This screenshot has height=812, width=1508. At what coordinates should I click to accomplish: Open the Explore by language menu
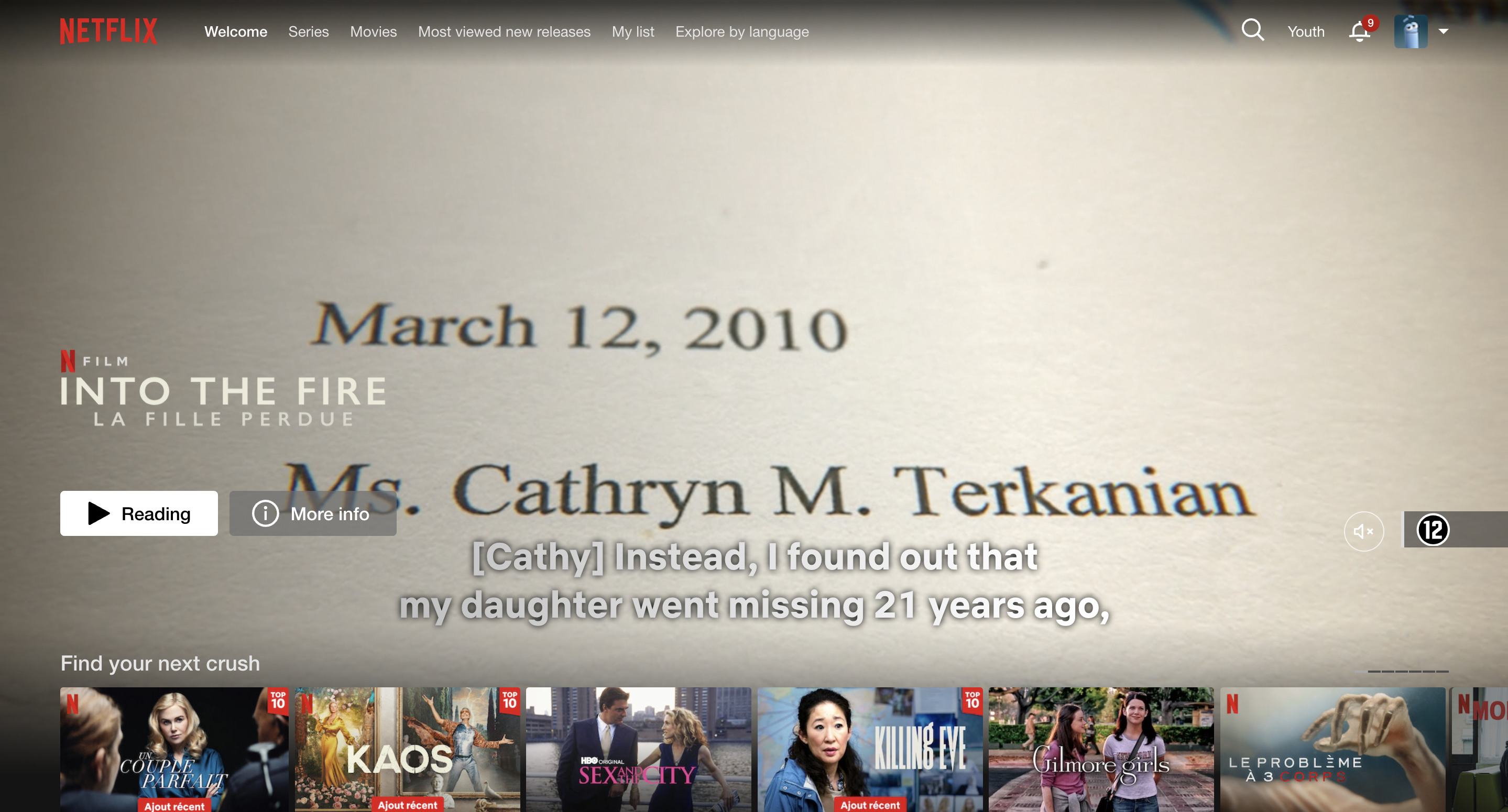(742, 31)
